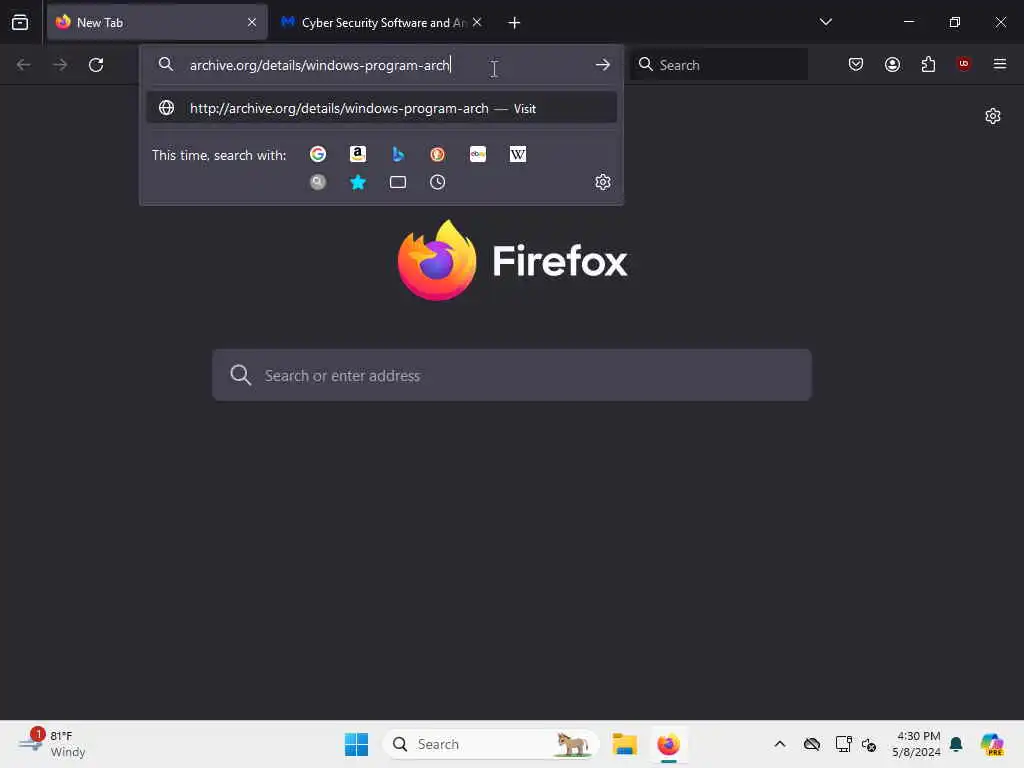Search this time with Amazon

pos(358,154)
